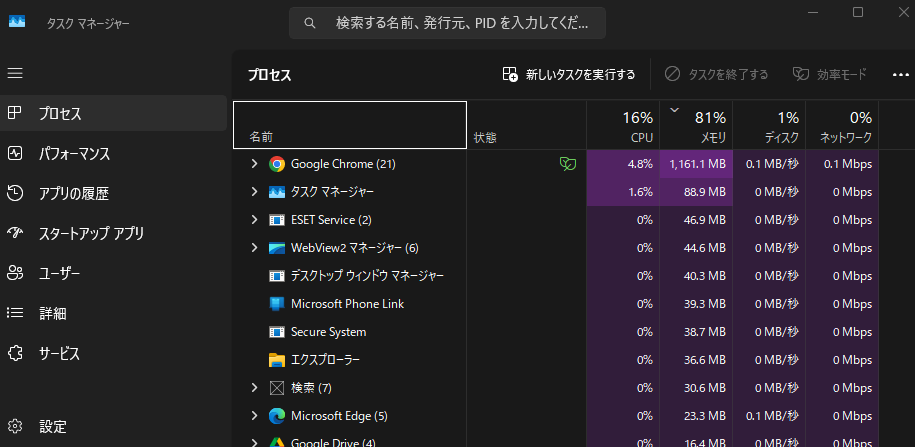The width and height of the screenshot is (915, 447).
Task: Sort by the CPU column header
Action: coord(623,125)
